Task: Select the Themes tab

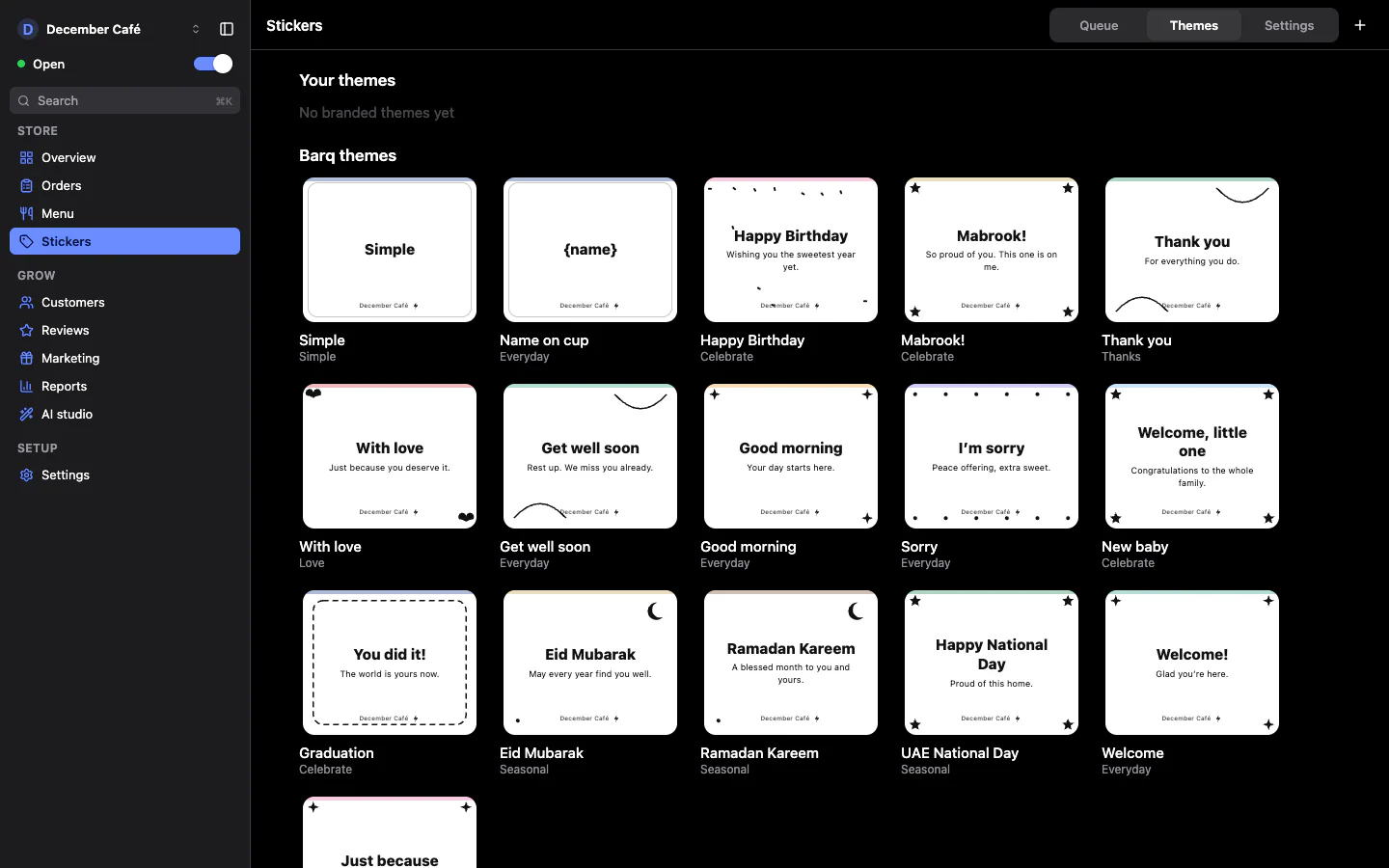Action: pyautogui.click(x=1194, y=25)
